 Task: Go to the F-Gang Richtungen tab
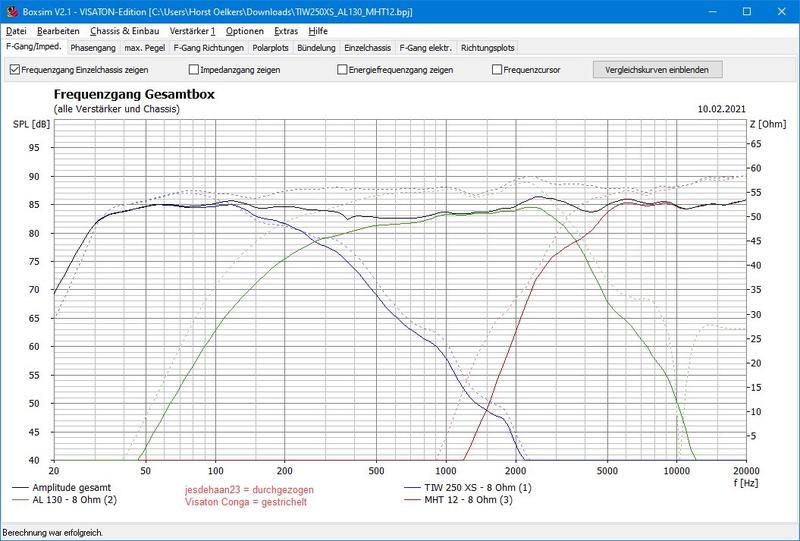[x=208, y=47]
